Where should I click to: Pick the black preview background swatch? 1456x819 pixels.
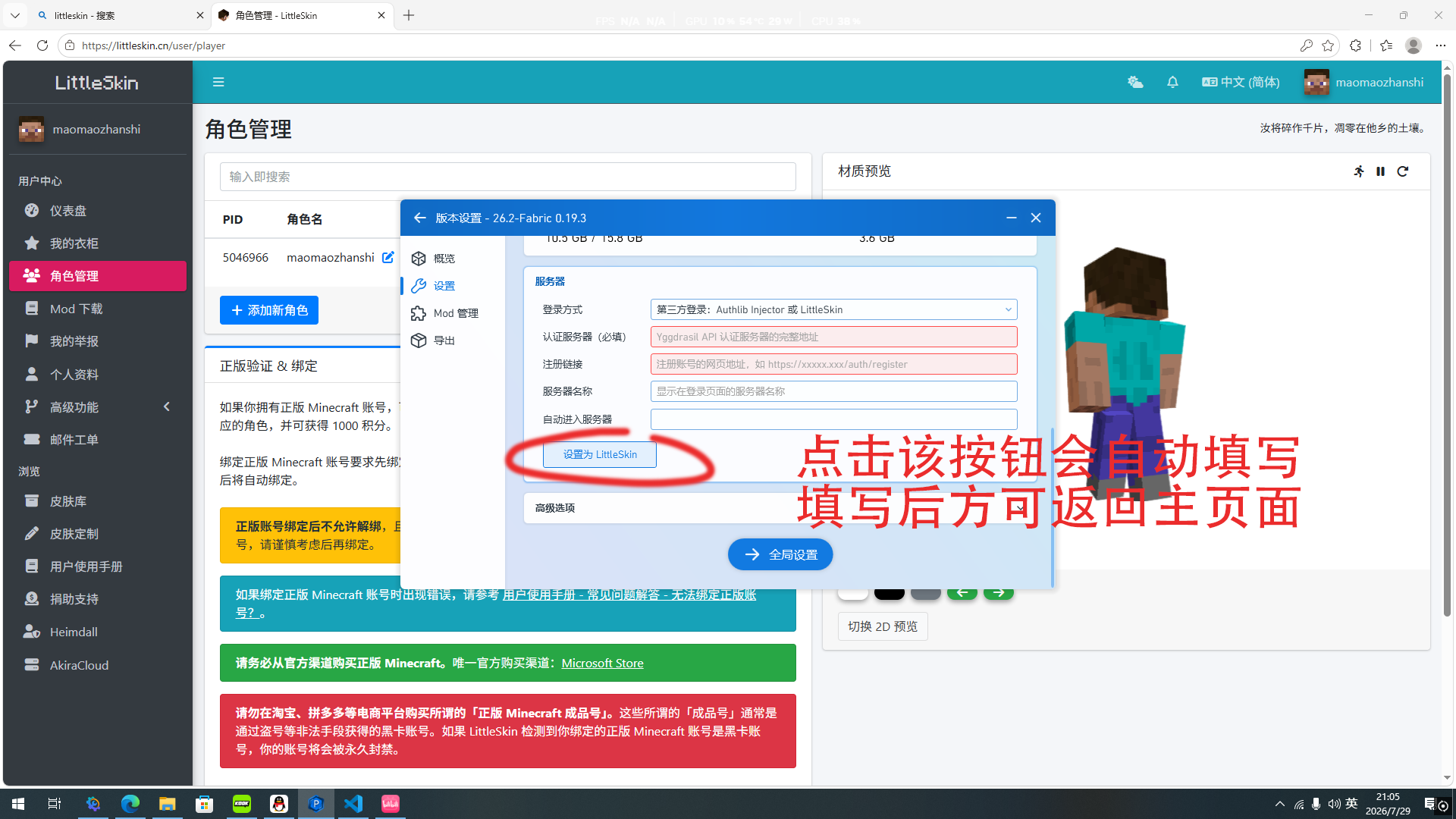pos(889,594)
